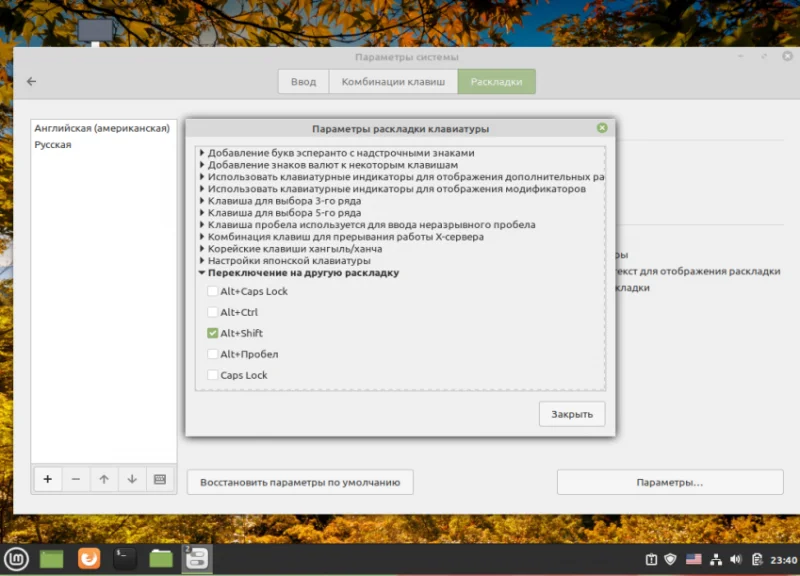Open the Параметры... button

pos(670,482)
